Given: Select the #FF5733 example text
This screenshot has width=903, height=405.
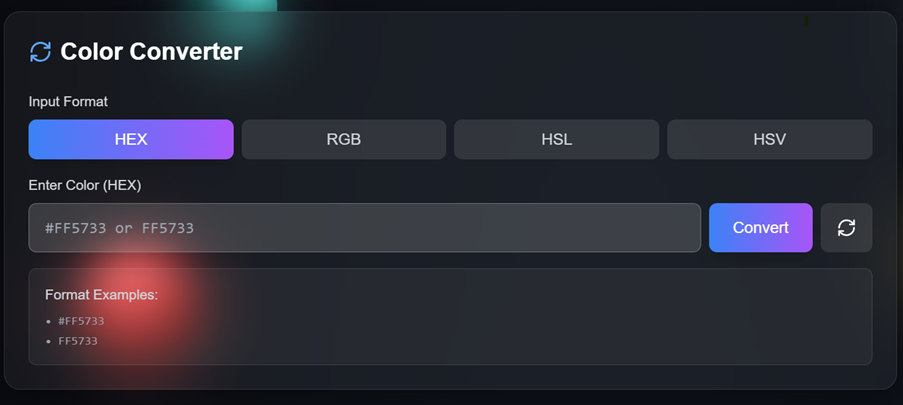Looking at the screenshot, I should pos(81,321).
